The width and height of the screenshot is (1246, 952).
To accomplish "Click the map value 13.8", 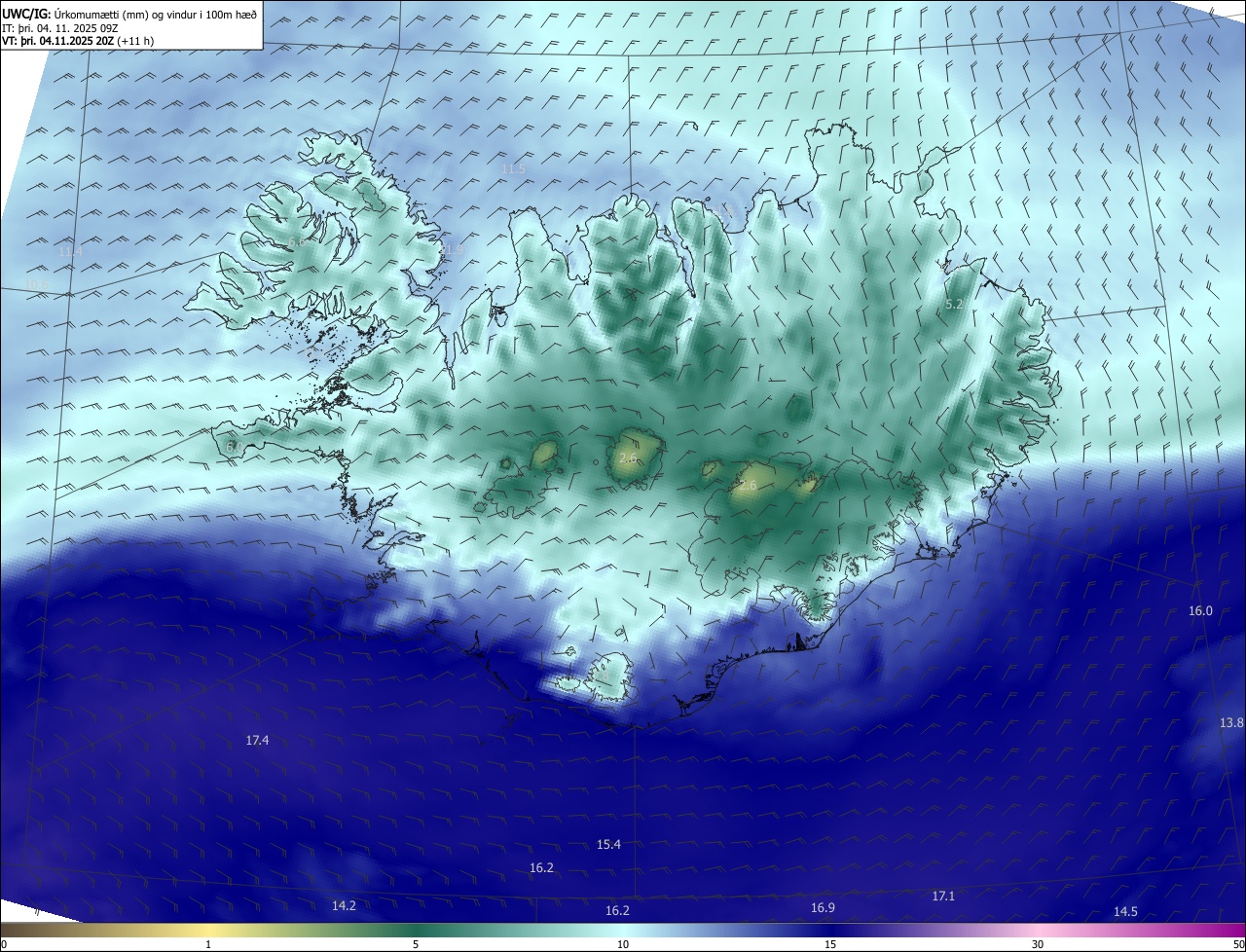I will pyautogui.click(x=1231, y=722).
